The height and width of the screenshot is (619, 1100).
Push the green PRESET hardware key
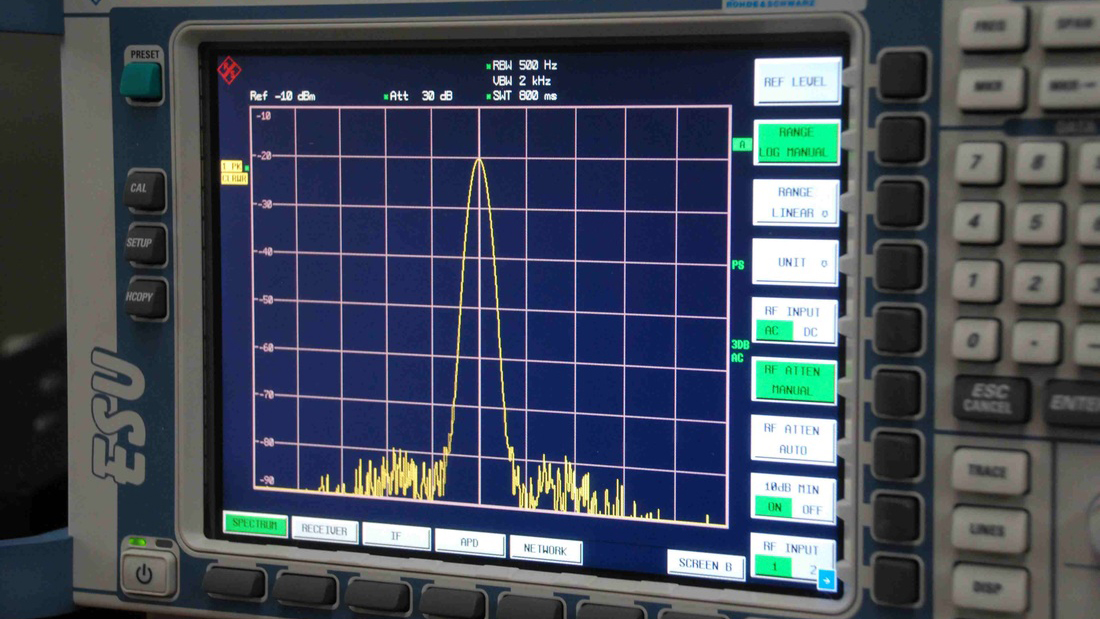point(142,81)
